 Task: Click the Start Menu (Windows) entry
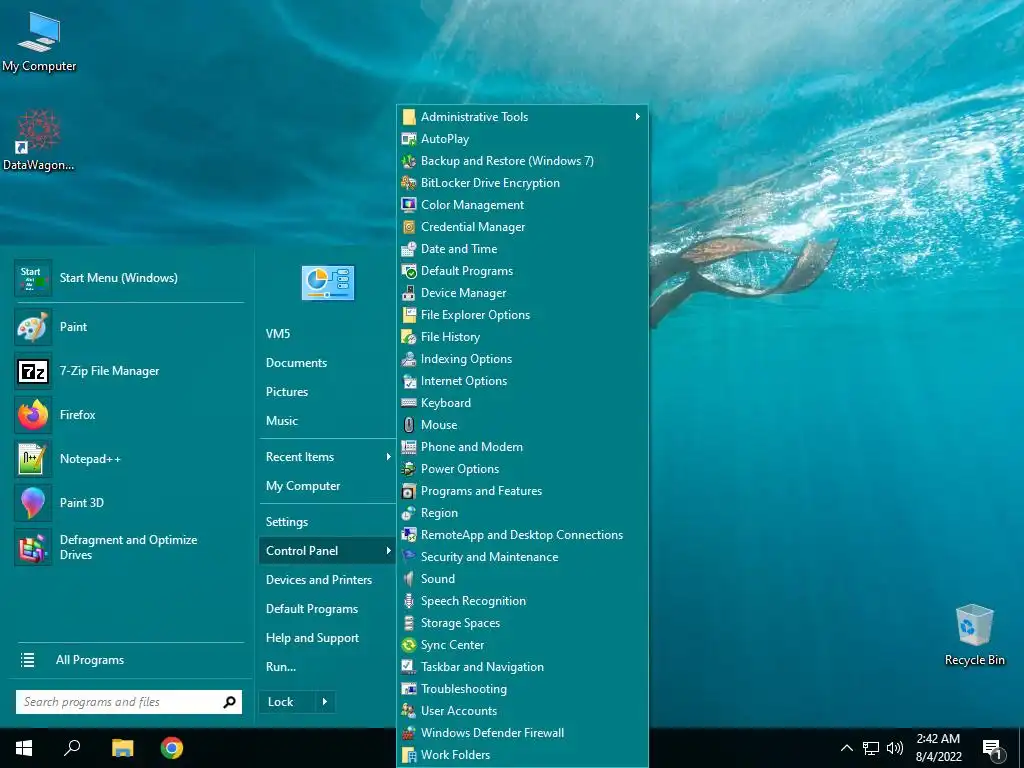pyautogui.click(x=129, y=278)
